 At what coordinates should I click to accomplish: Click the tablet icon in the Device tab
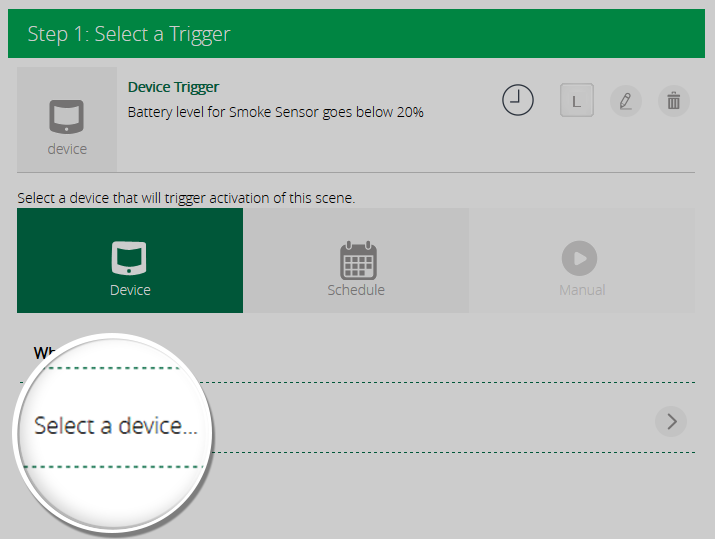[x=130, y=258]
